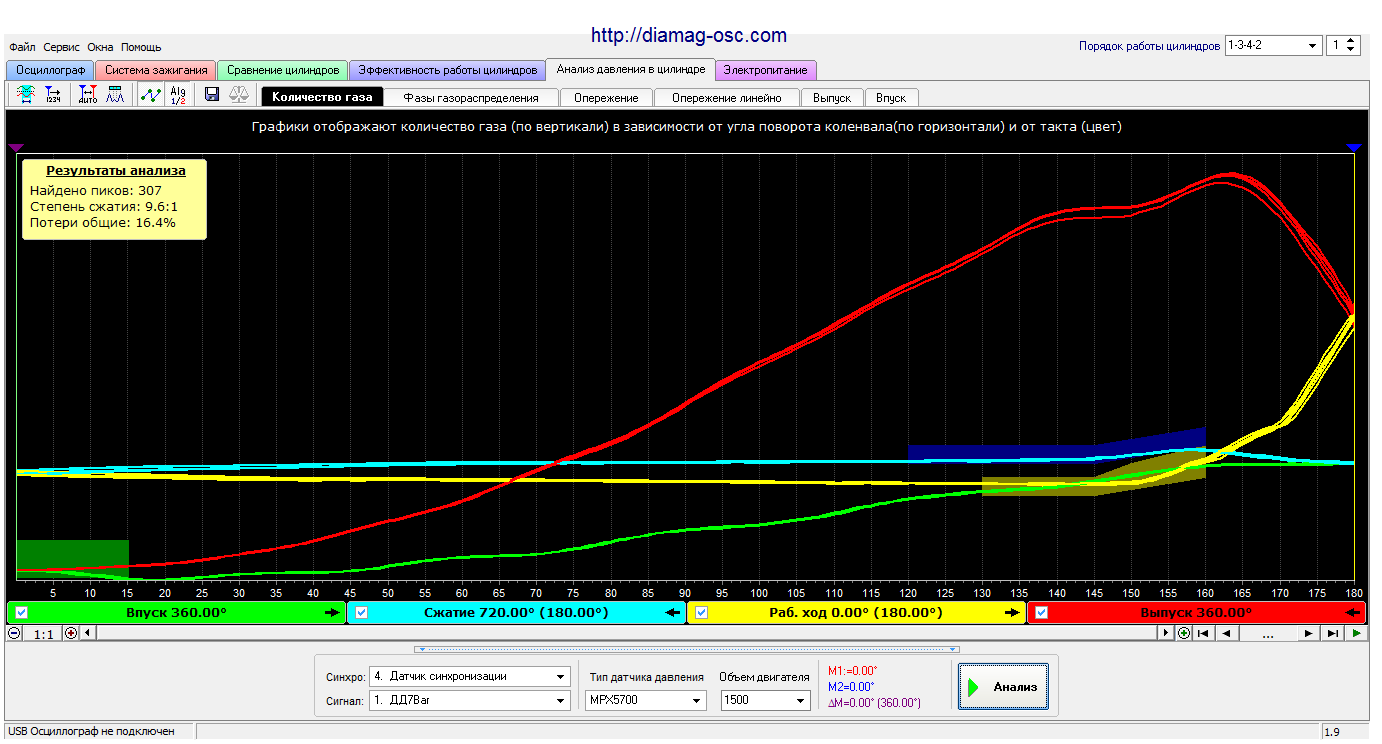Switch to the Сравнение цилиндров tab
Screen dimensions: 1382x744
tap(283, 70)
